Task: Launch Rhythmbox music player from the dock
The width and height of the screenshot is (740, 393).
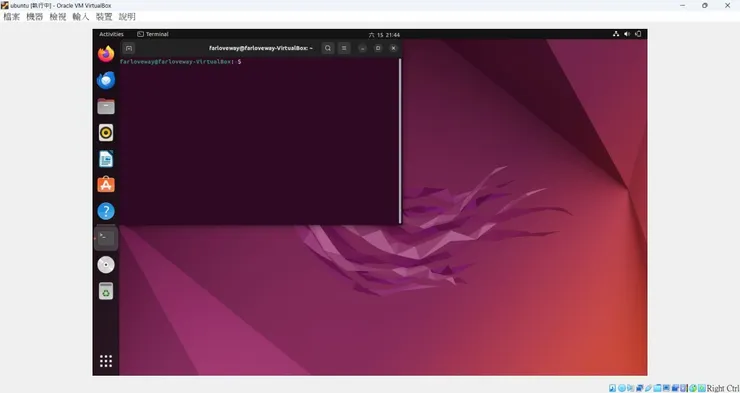Action: pos(106,133)
